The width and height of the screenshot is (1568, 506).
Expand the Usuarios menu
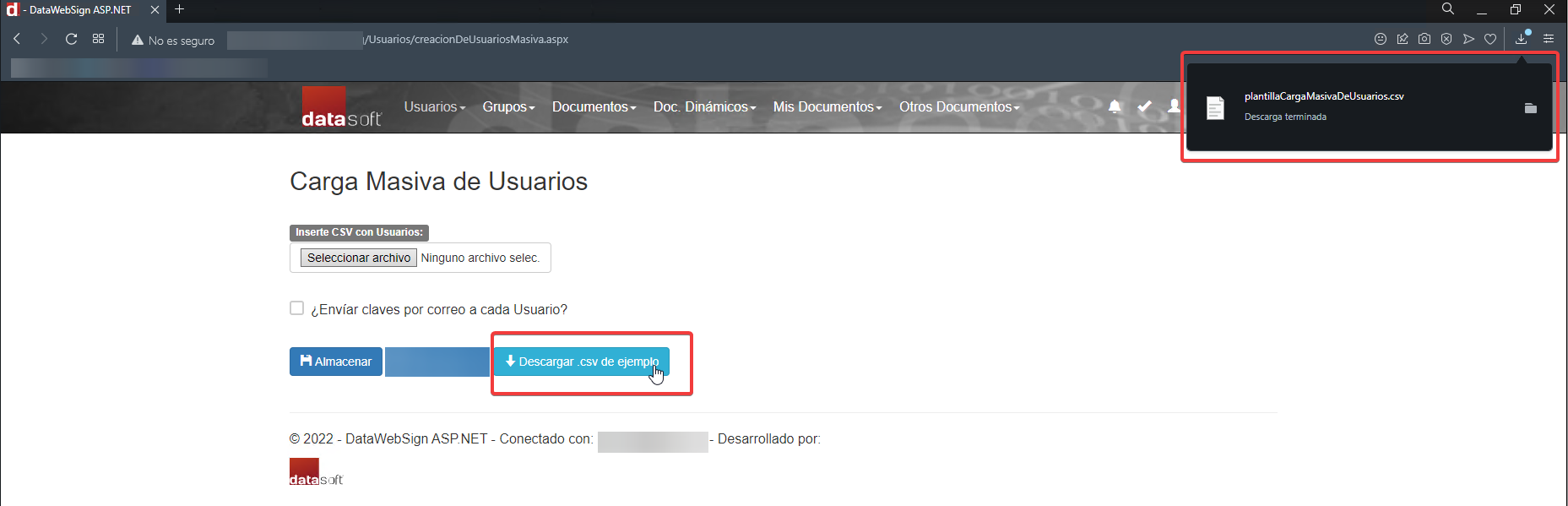point(434,107)
